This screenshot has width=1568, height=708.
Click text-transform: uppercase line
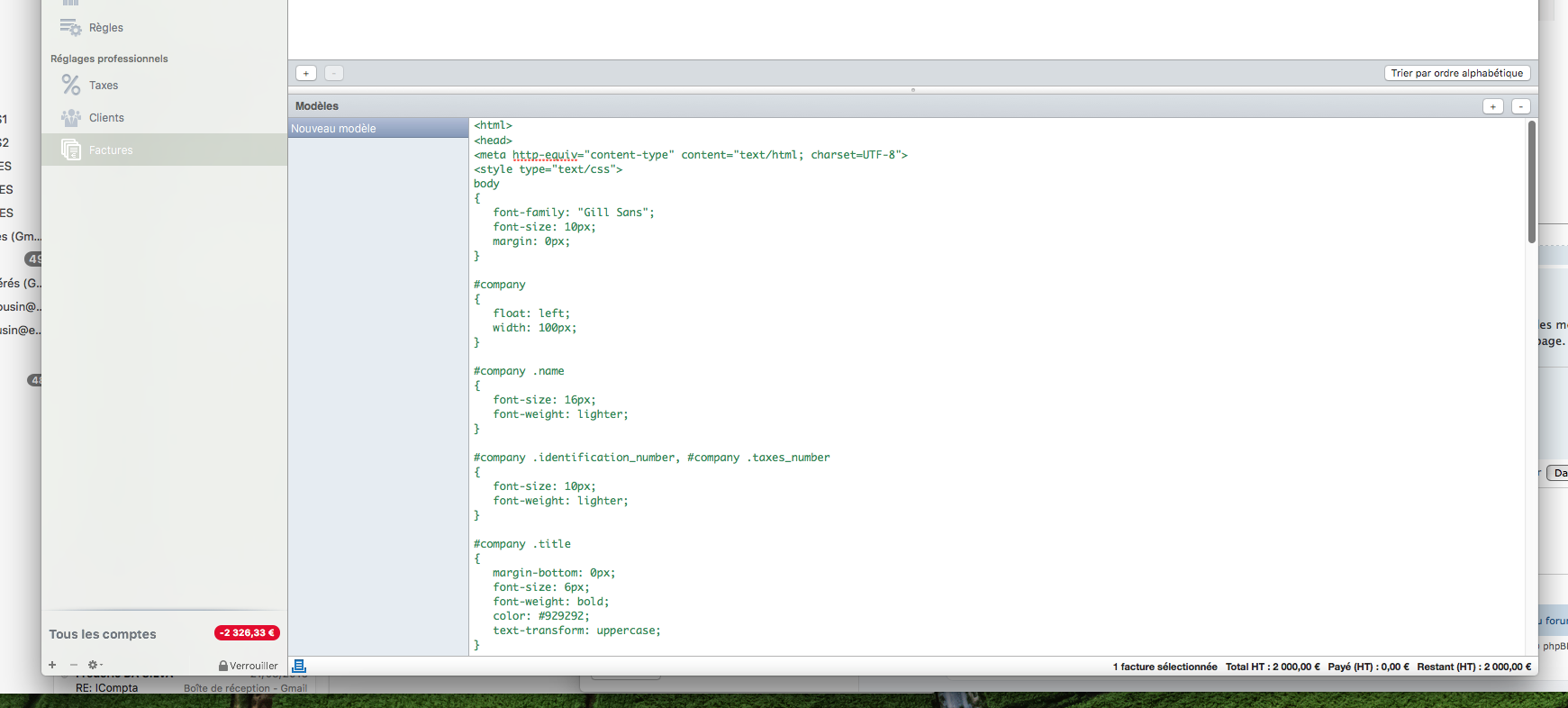[576, 630]
